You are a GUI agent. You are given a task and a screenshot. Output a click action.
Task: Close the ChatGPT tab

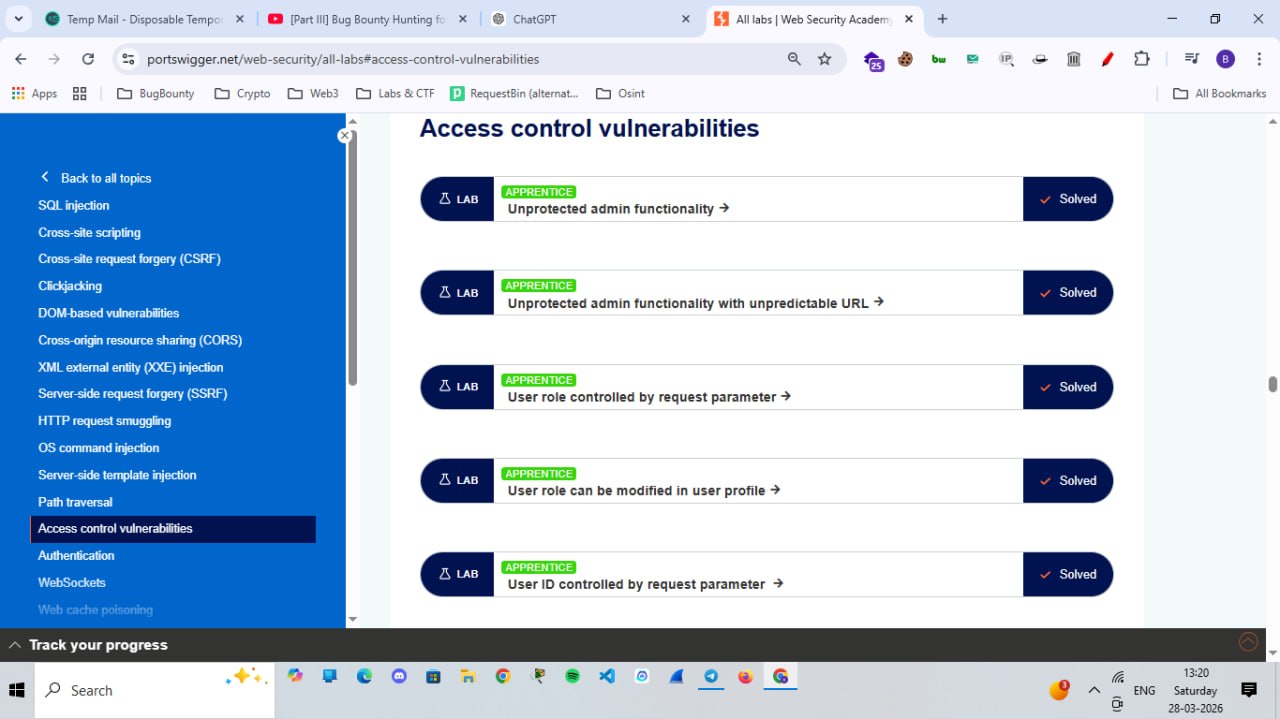pyautogui.click(x=685, y=19)
